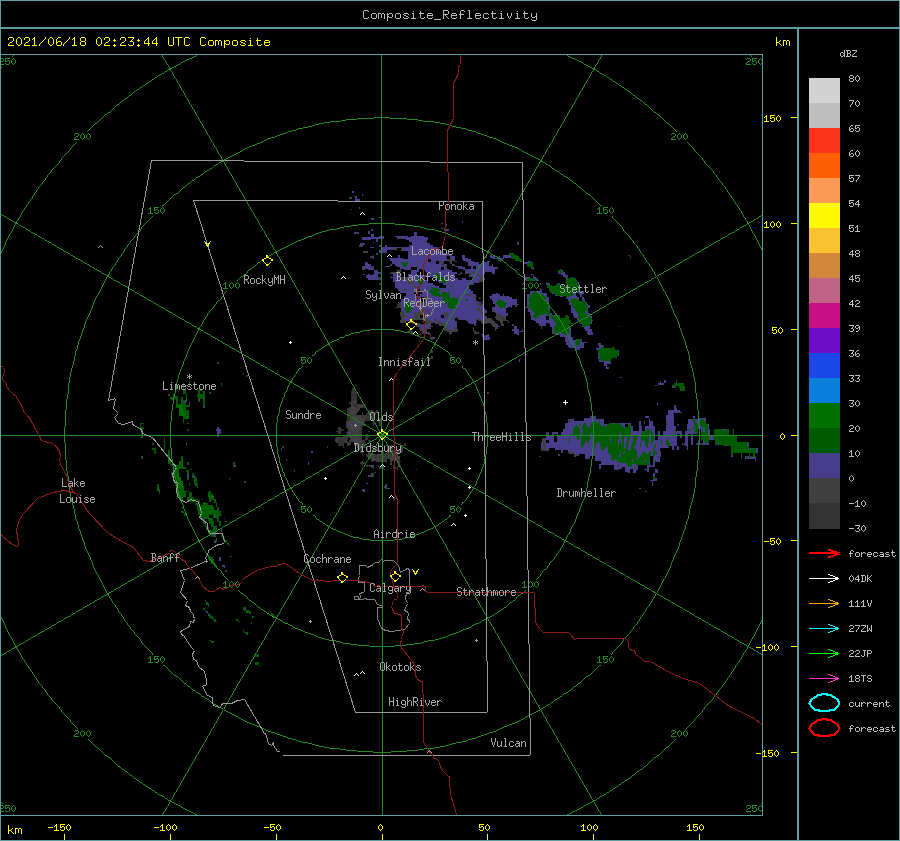The height and width of the screenshot is (841, 900).
Task: Click the RockyMH label
Action: (x=264, y=280)
